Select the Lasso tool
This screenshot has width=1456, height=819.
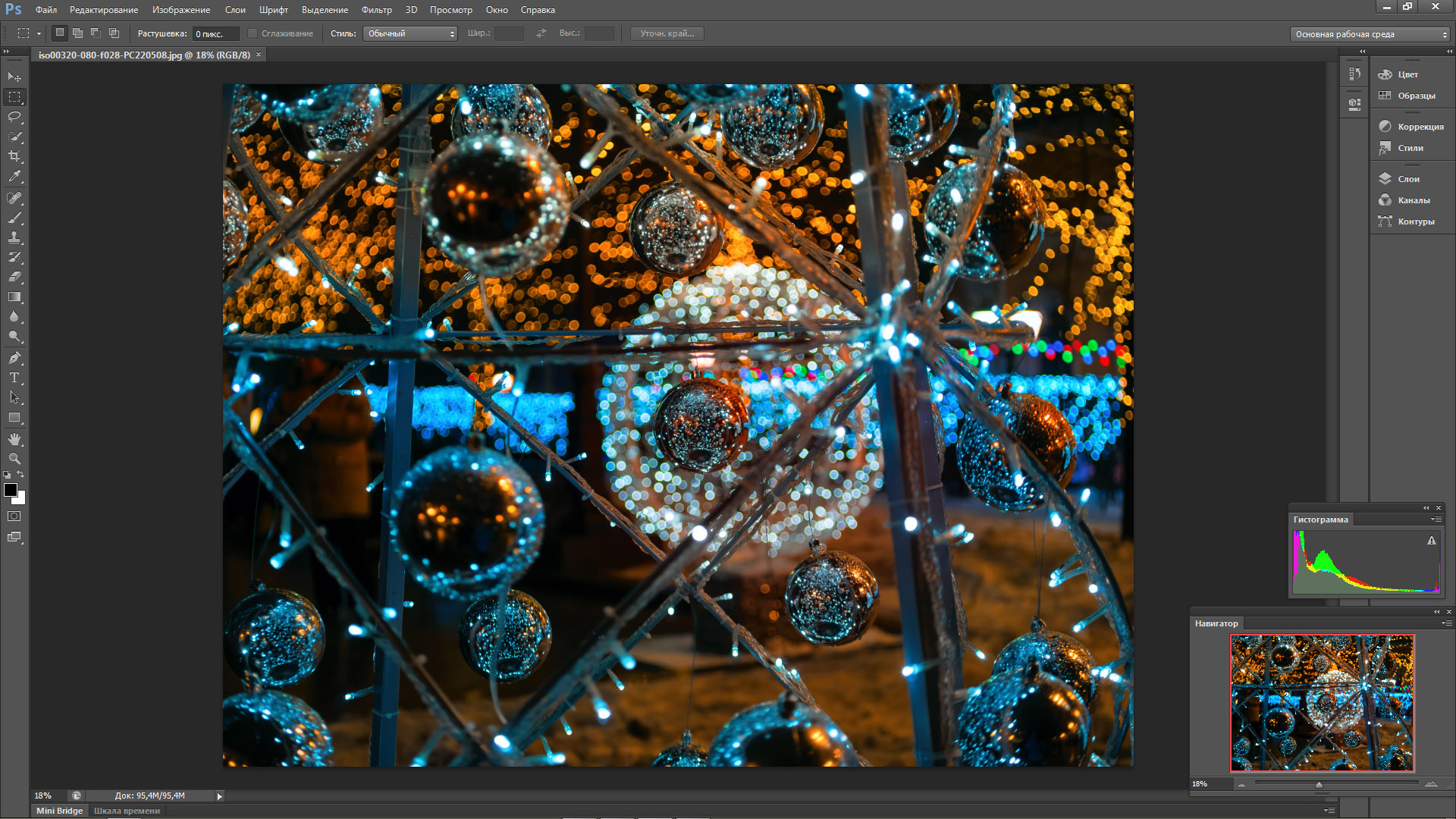[x=14, y=117]
